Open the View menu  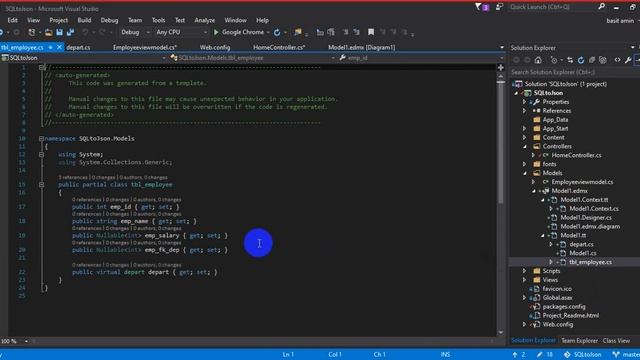coord(33,20)
